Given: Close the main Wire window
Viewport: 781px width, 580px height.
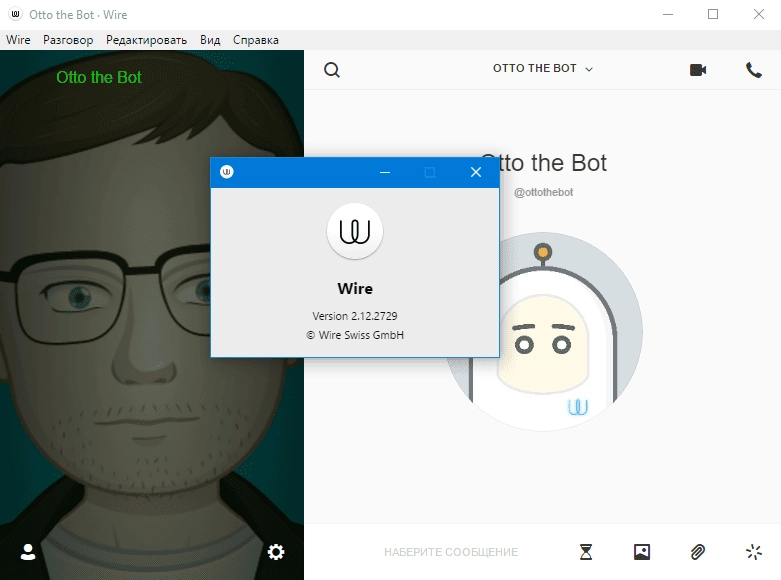Looking at the screenshot, I should 758,14.
